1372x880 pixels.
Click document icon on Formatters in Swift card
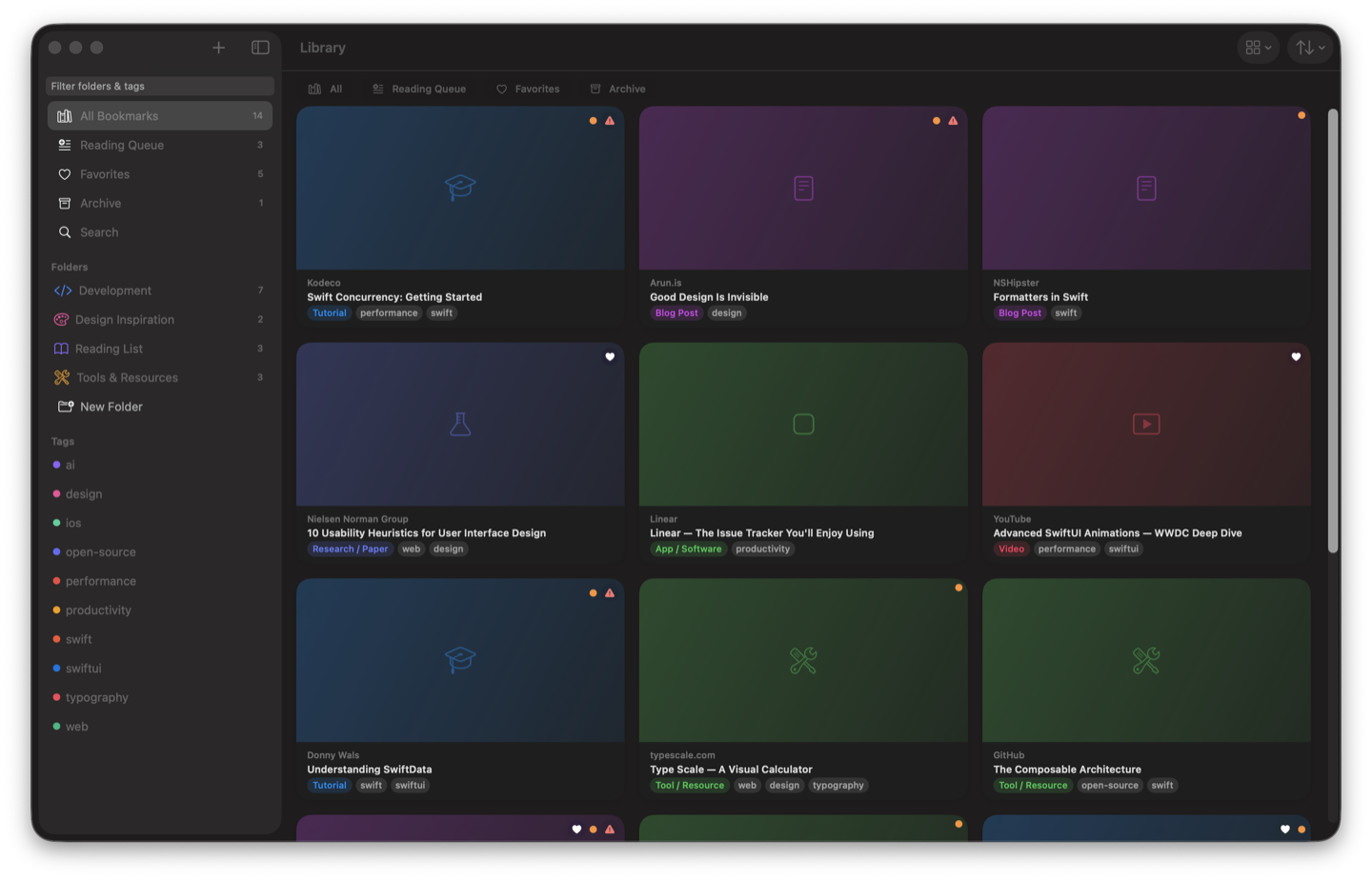click(x=1146, y=188)
